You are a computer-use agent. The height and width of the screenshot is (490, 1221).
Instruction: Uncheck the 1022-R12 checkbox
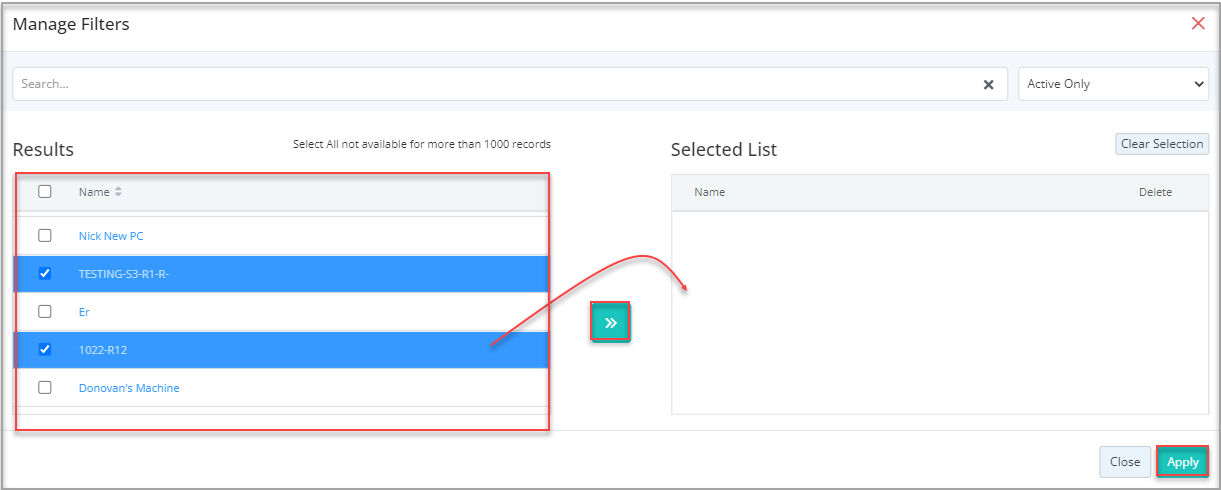coord(45,349)
